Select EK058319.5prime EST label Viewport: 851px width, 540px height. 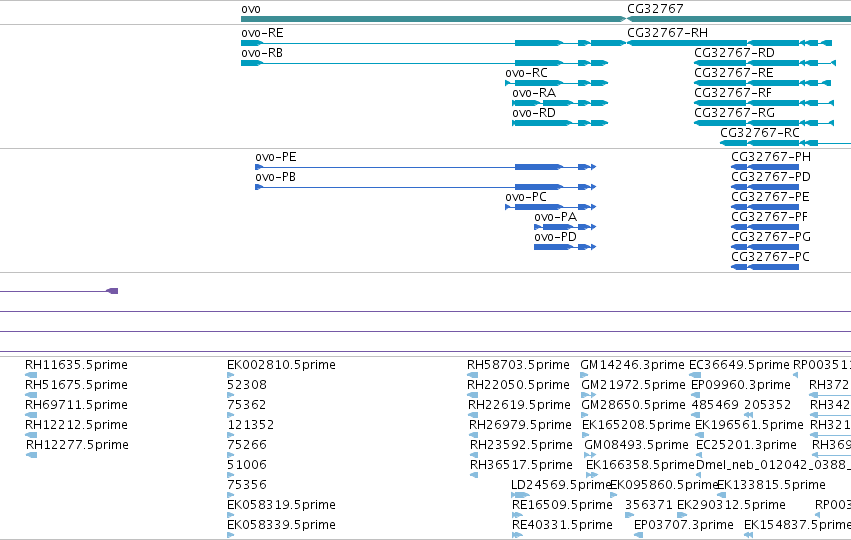pos(281,505)
